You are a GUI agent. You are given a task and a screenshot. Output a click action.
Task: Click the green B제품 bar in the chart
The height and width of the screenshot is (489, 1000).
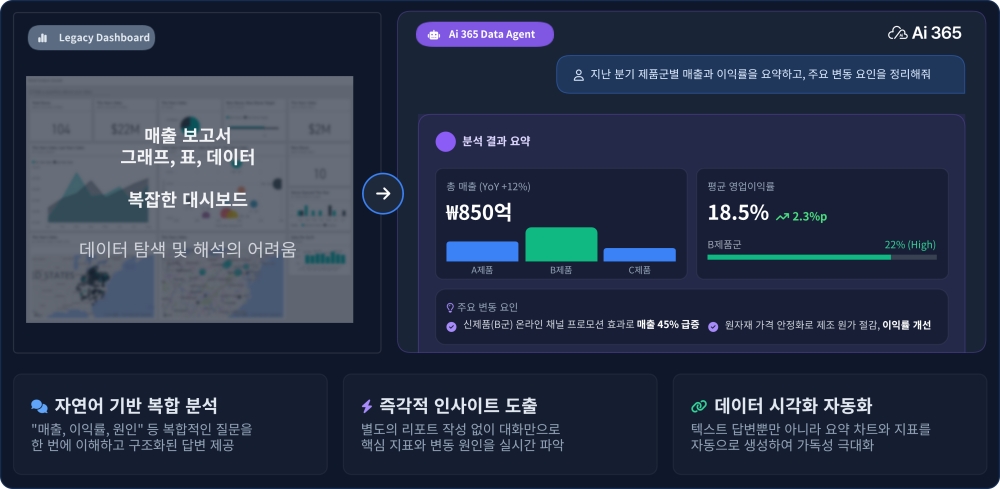click(561, 245)
